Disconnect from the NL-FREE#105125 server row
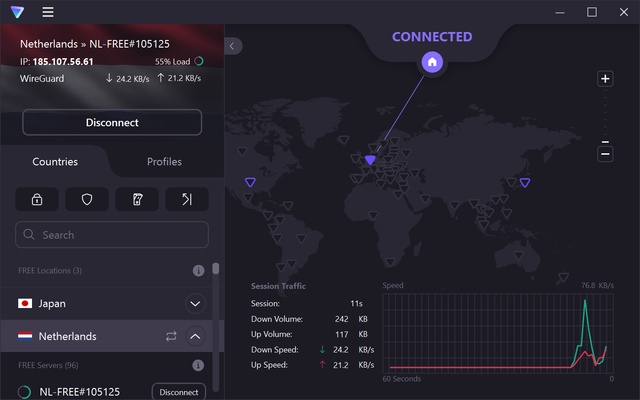 (179, 392)
